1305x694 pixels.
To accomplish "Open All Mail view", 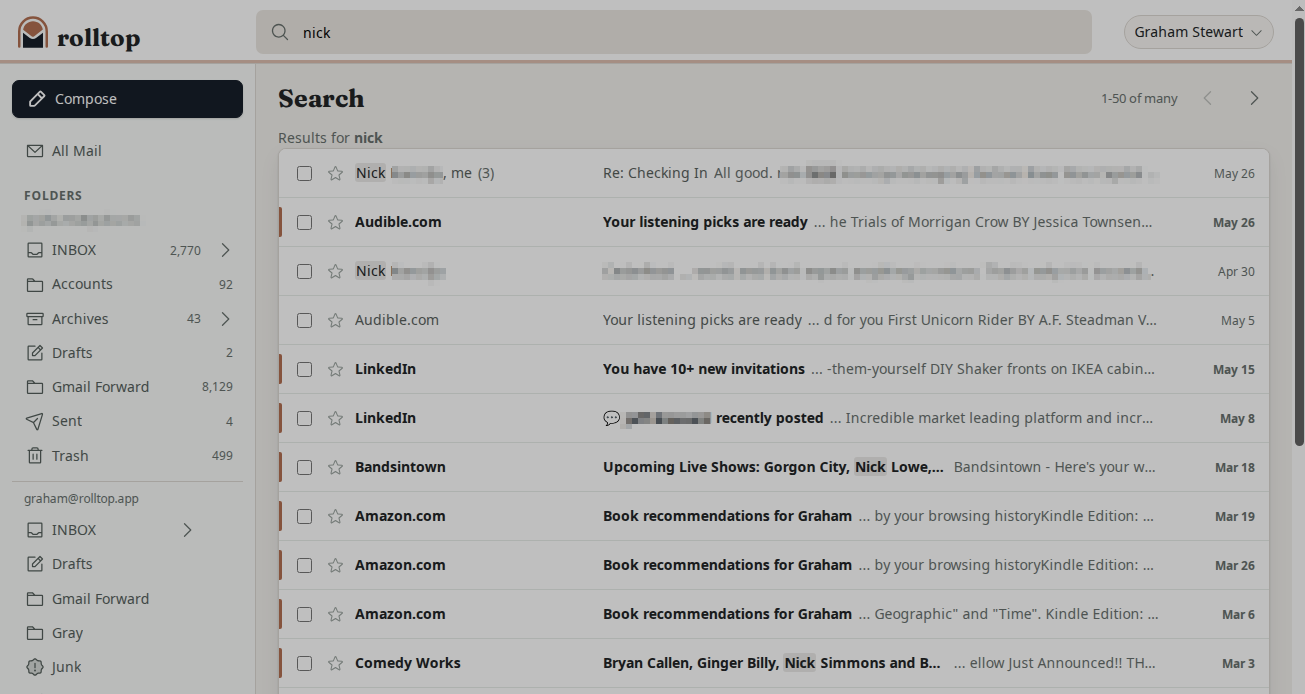I will coord(127,151).
